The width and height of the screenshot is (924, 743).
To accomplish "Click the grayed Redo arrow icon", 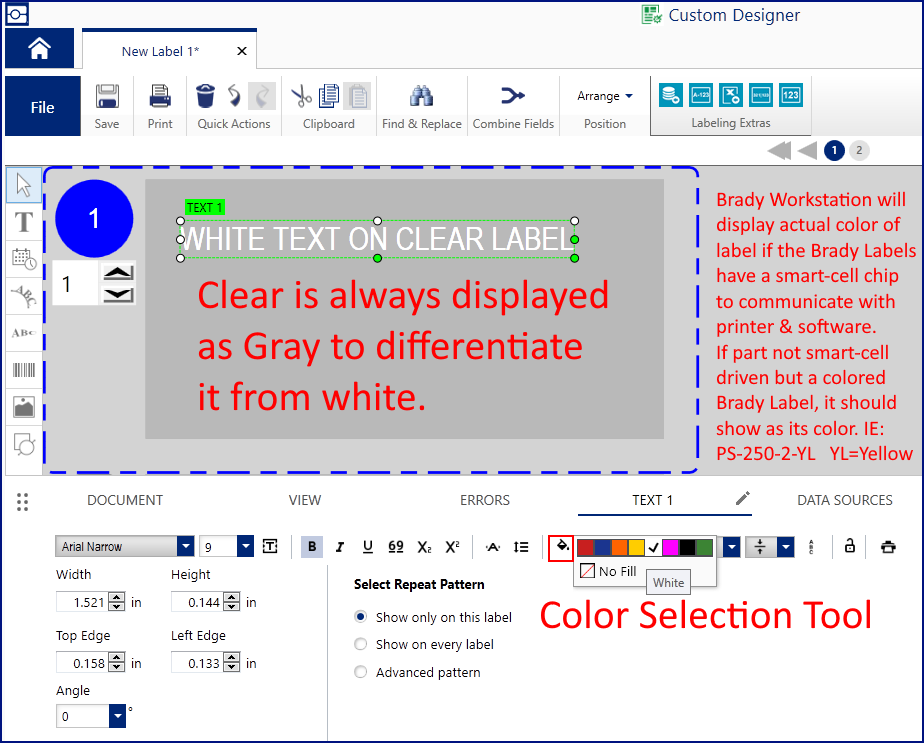I will pyautogui.click(x=262, y=96).
